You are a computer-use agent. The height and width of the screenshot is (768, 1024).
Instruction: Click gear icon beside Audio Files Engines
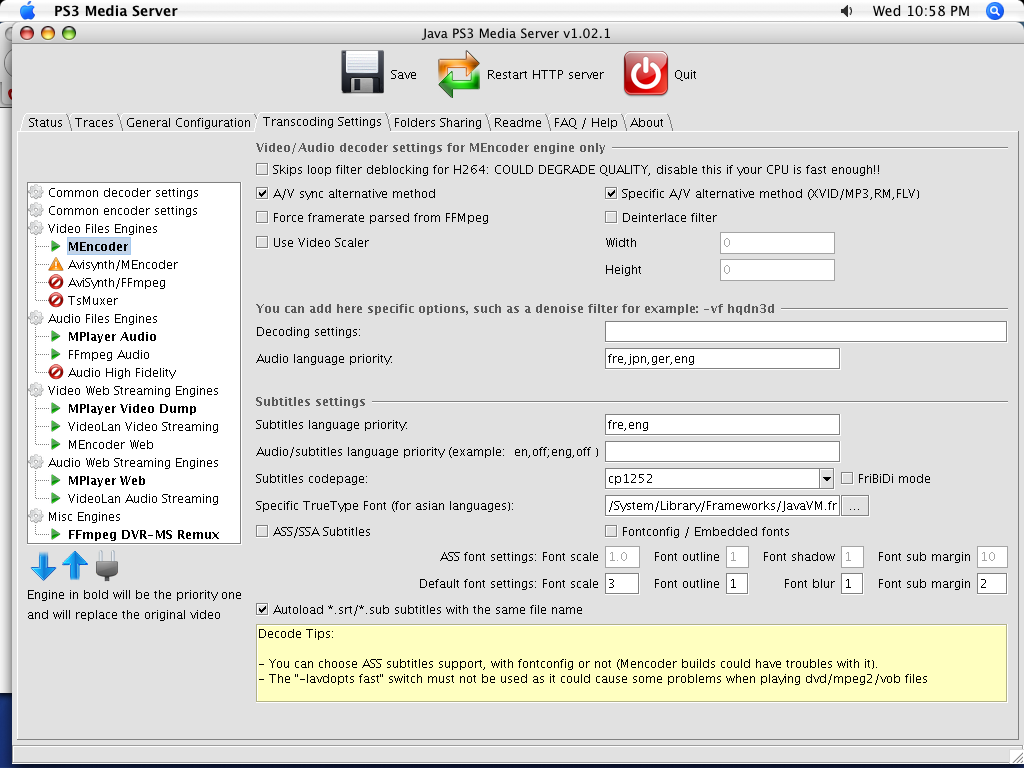point(36,319)
